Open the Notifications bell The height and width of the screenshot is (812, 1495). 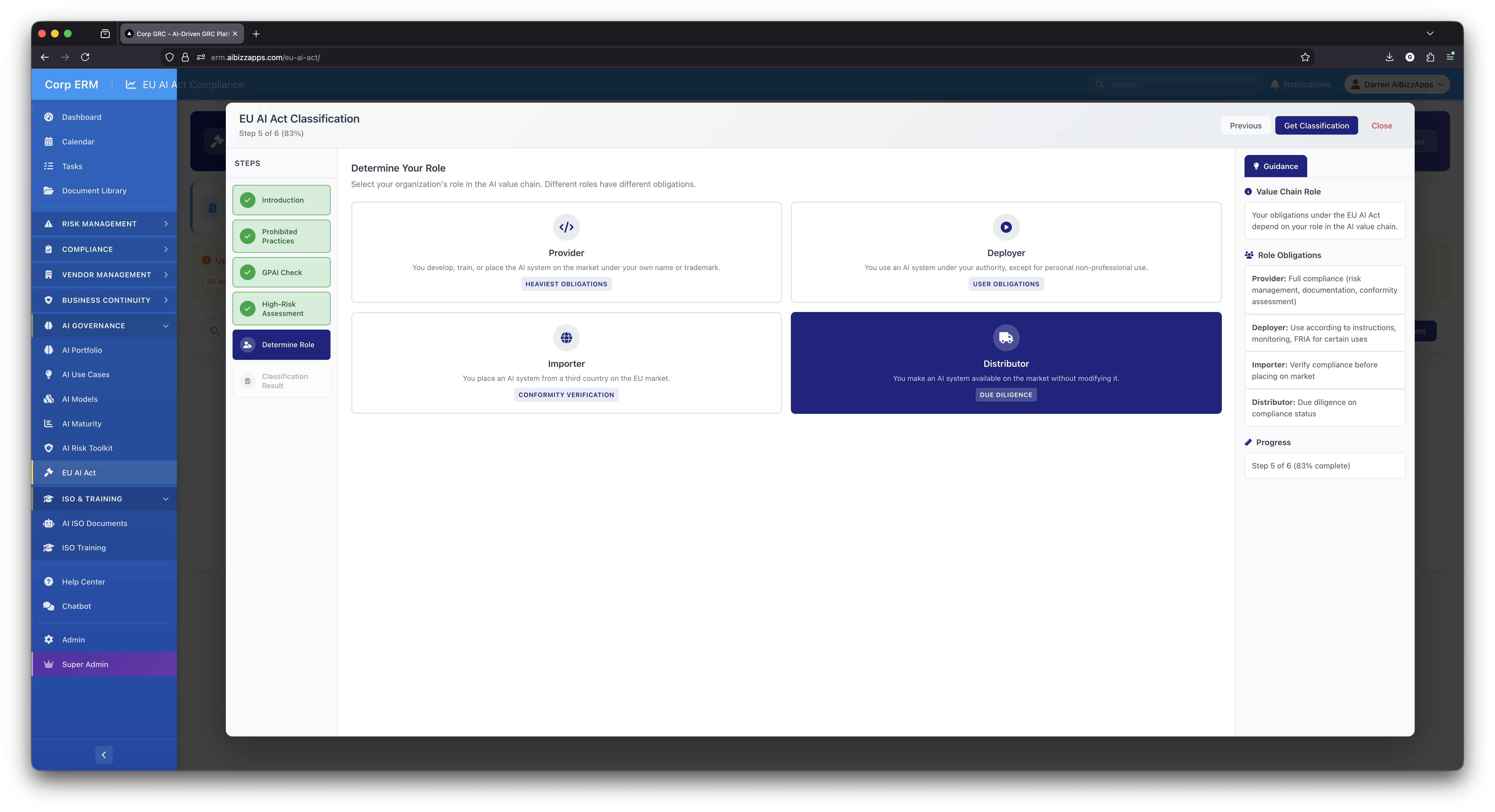(1299, 84)
